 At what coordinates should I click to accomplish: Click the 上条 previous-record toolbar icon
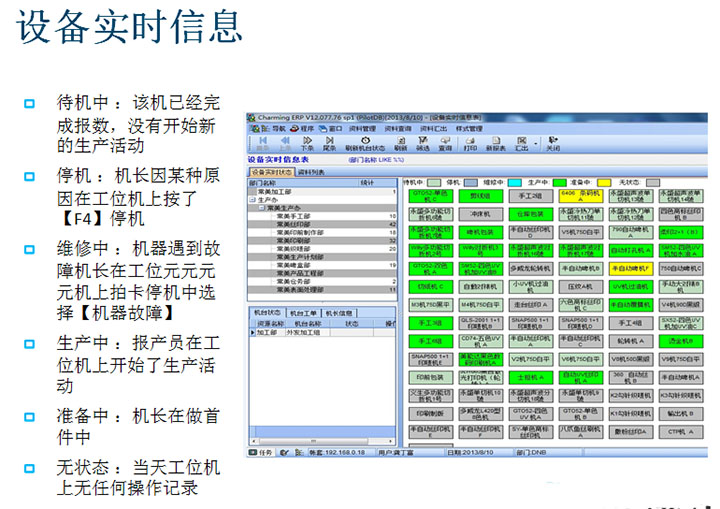[x=285, y=143]
